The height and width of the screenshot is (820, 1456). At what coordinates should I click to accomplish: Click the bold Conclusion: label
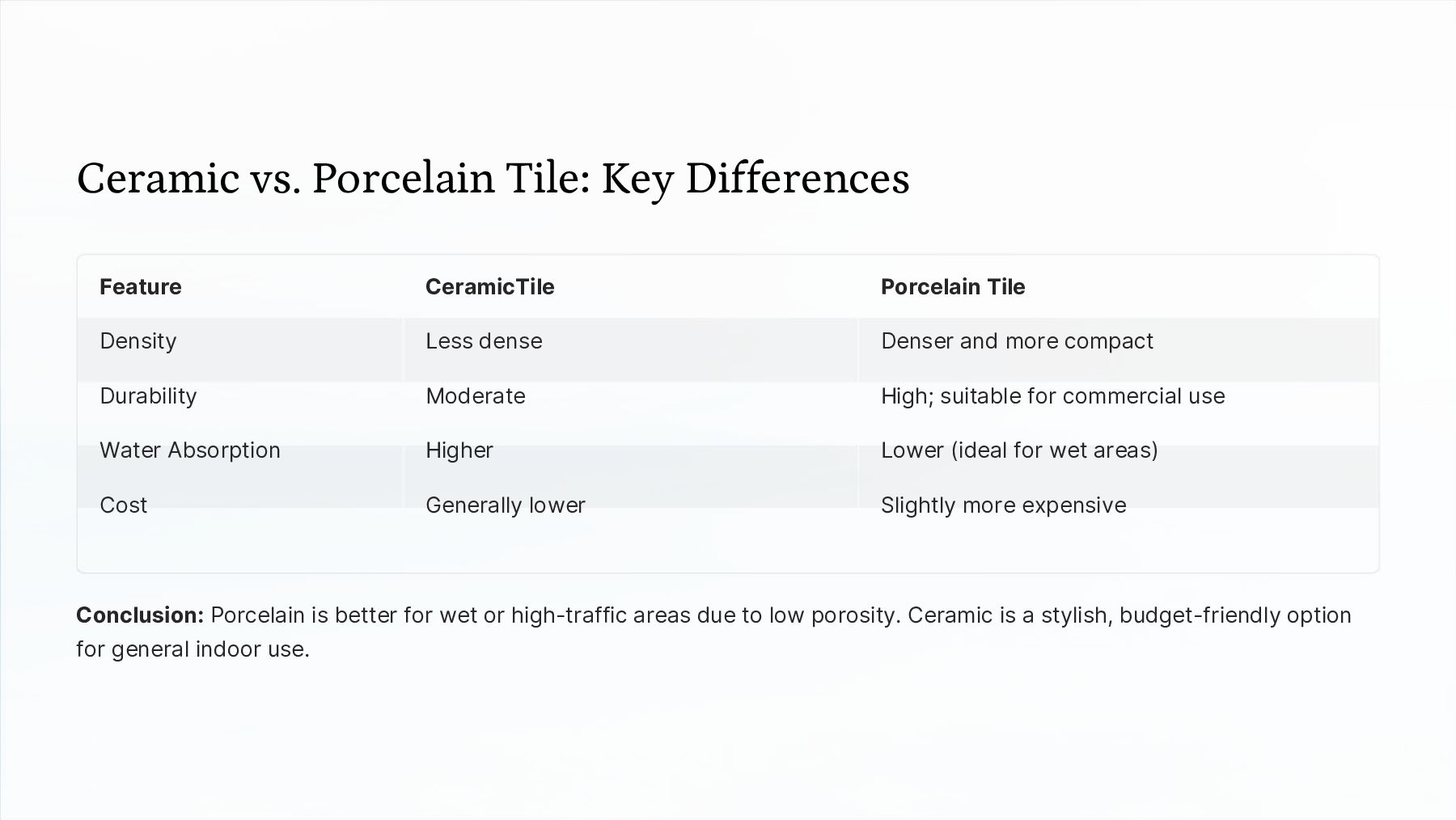point(140,615)
